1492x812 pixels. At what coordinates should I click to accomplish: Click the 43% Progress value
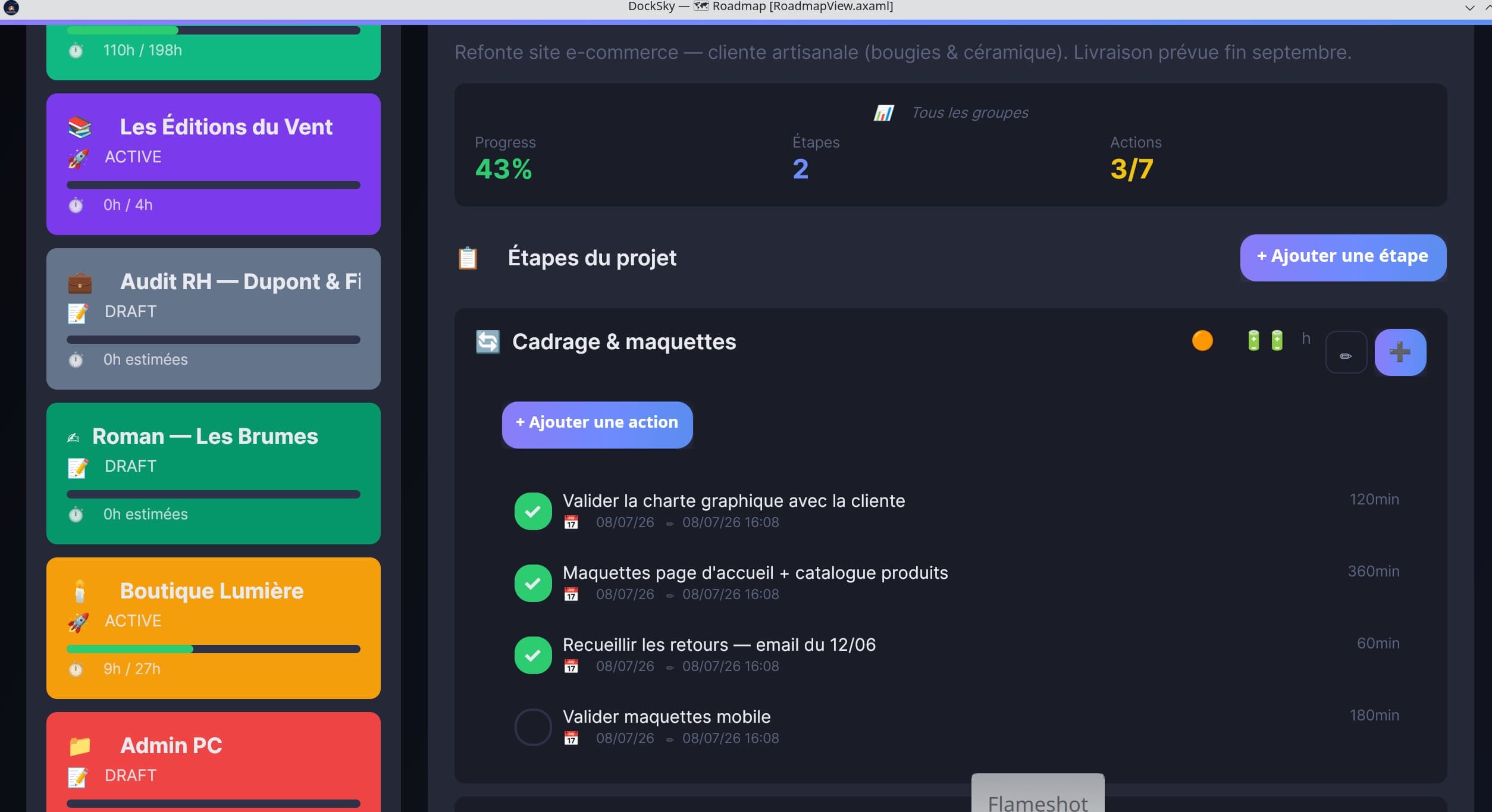pyautogui.click(x=503, y=169)
